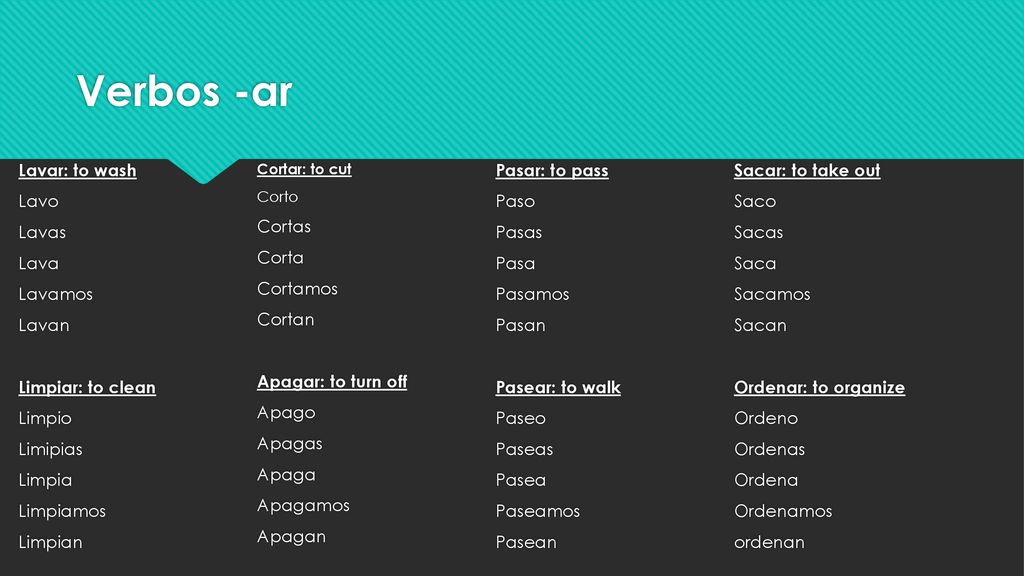Click the 'Ordenar: to organize' heading

click(820, 387)
